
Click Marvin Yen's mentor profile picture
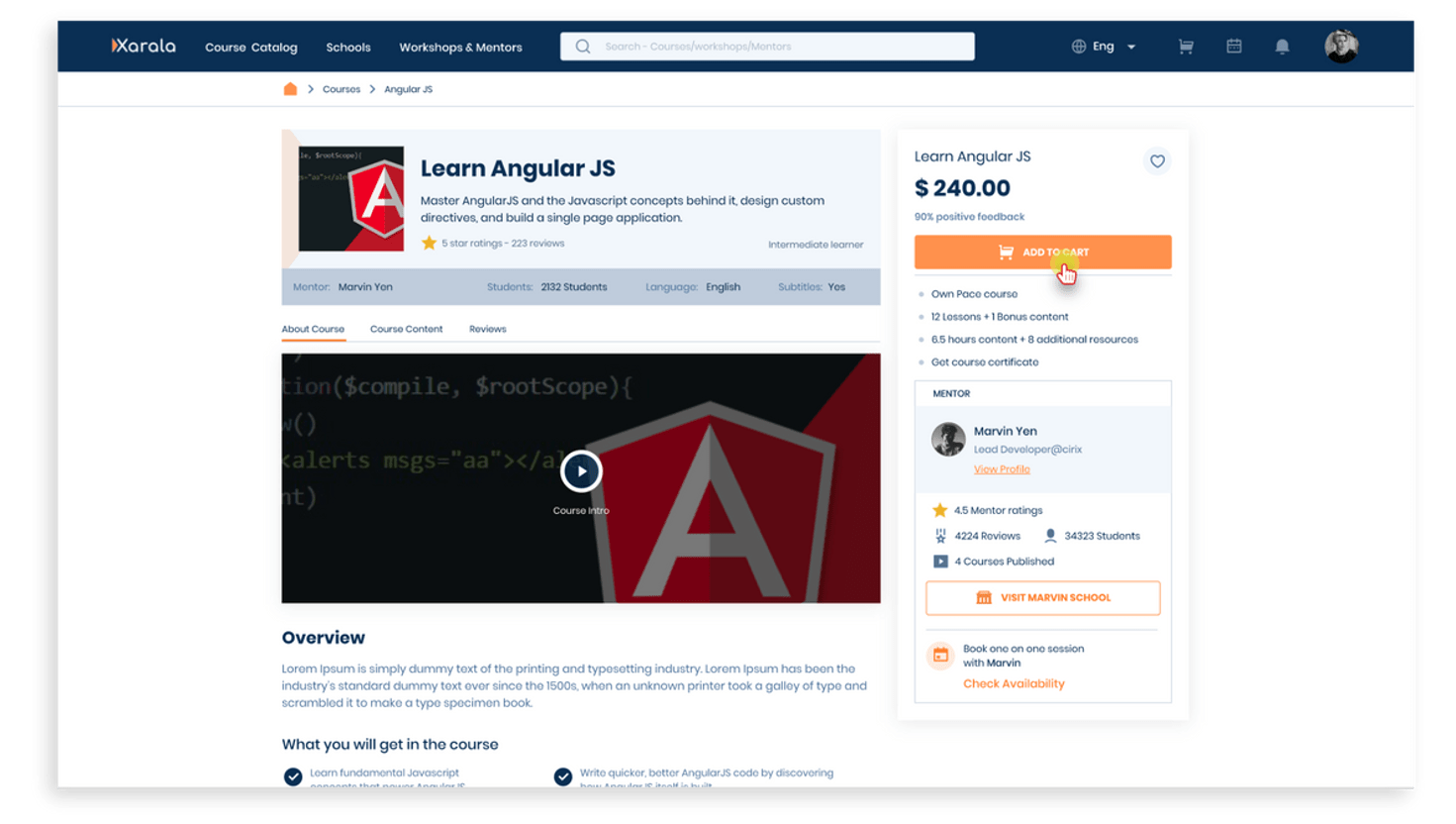click(x=947, y=439)
